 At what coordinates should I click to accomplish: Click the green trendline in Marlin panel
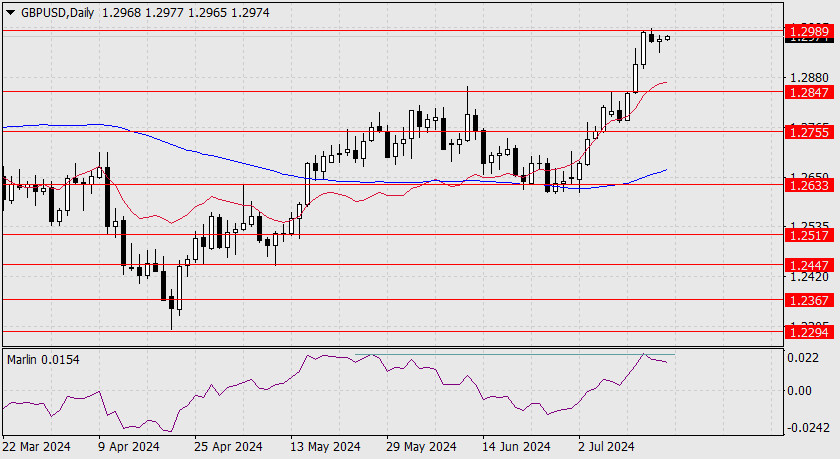click(515, 355)
